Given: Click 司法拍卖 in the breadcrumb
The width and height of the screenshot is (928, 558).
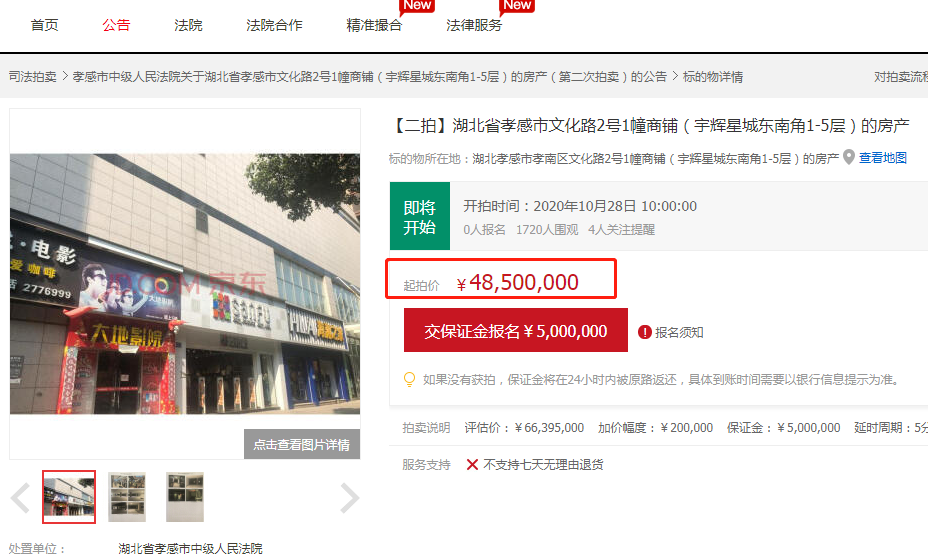Looking at the screenshot, I should pos(33,77).
